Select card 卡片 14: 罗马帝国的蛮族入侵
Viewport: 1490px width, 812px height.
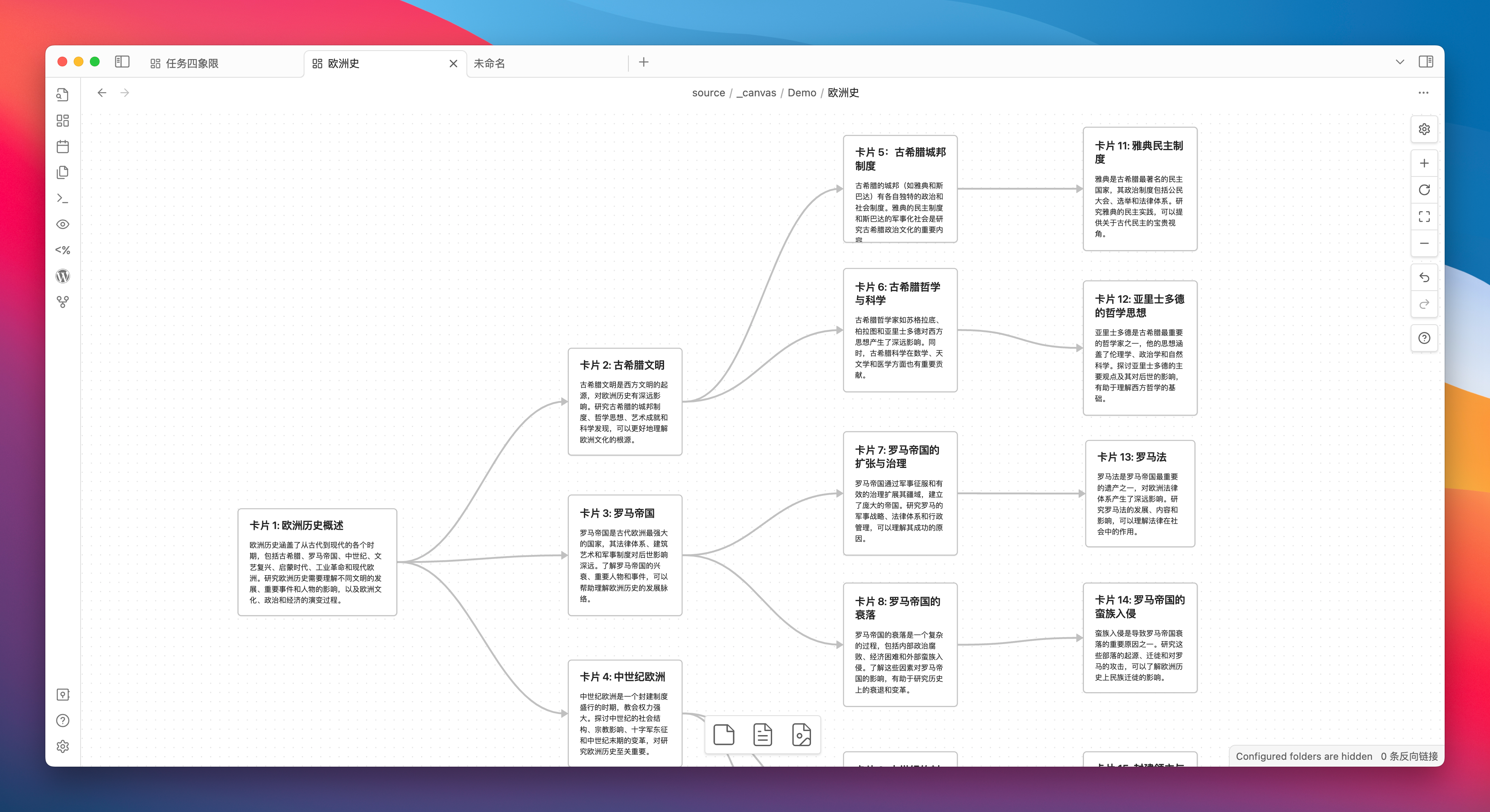pyautogui.click(x=1139, y=638)
